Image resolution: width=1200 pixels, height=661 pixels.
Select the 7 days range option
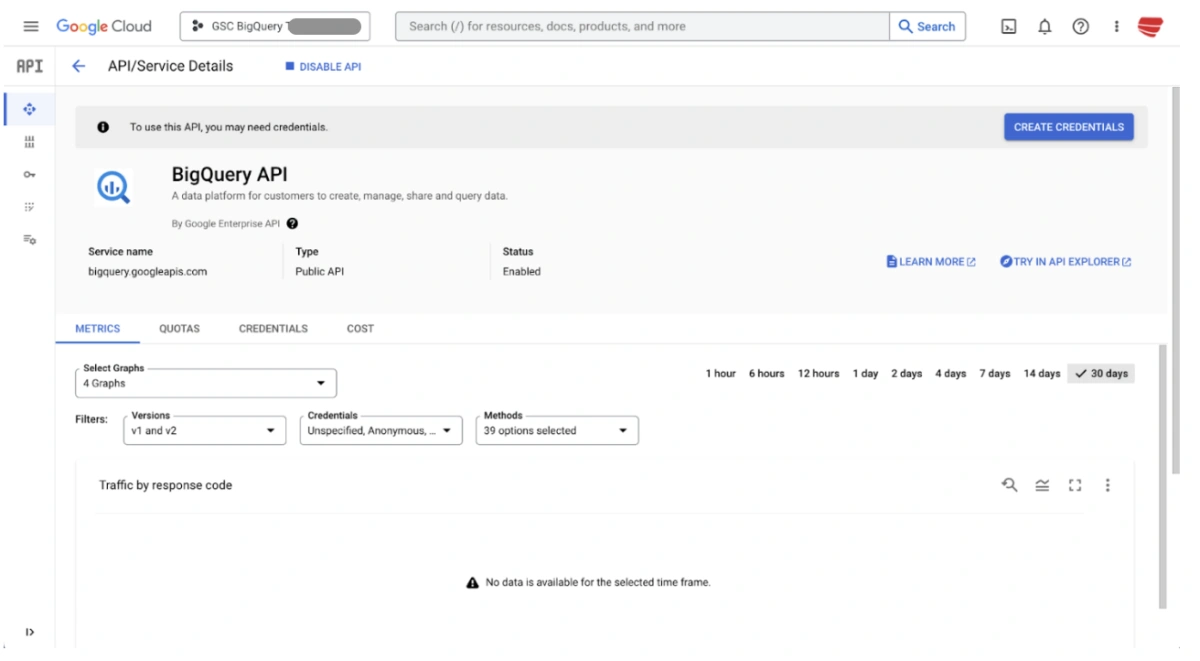pyautogui.click(x=994, y=373)
